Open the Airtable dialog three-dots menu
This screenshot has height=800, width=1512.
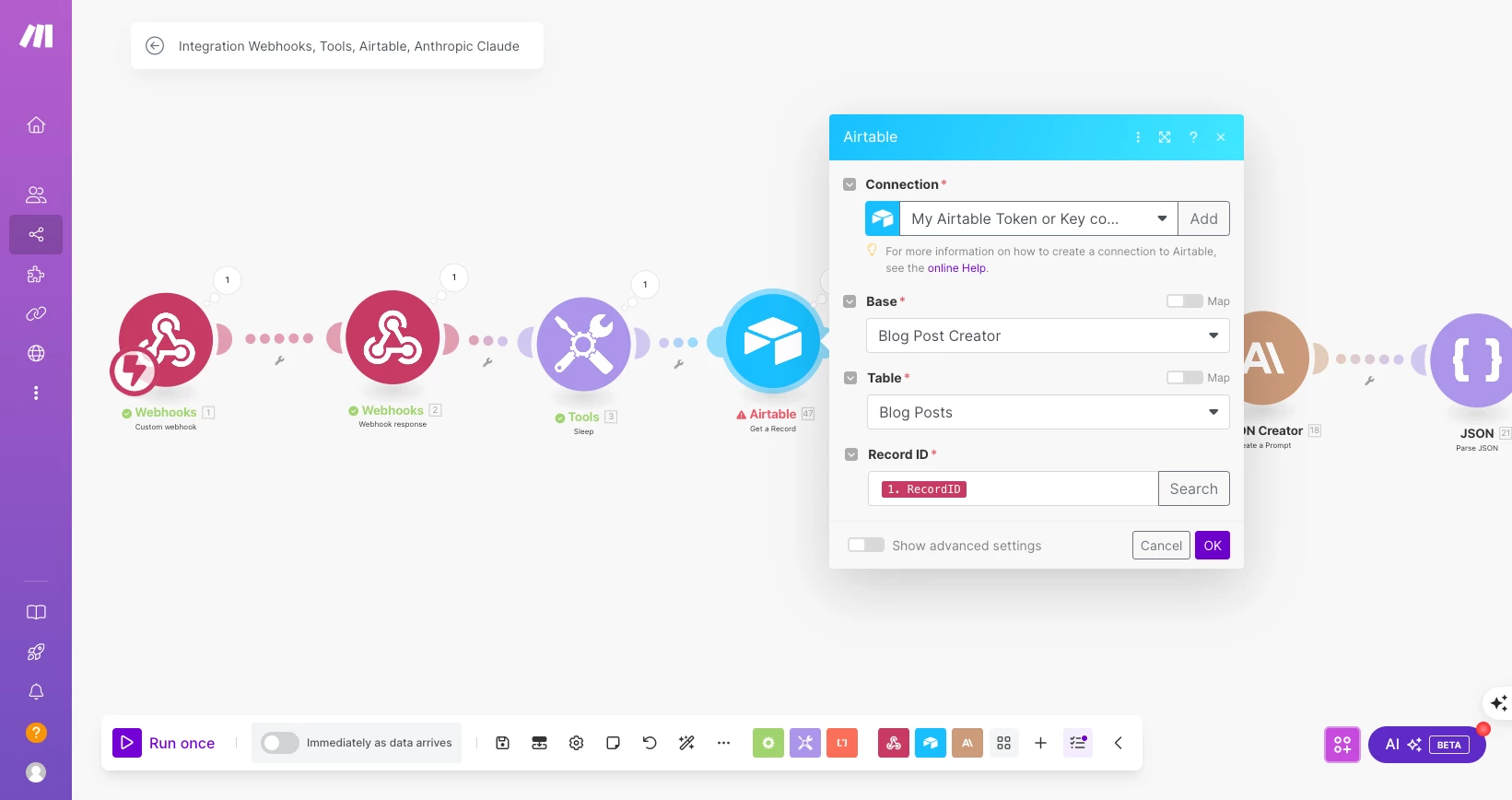pyautogui.click(x=1138, y=137)
